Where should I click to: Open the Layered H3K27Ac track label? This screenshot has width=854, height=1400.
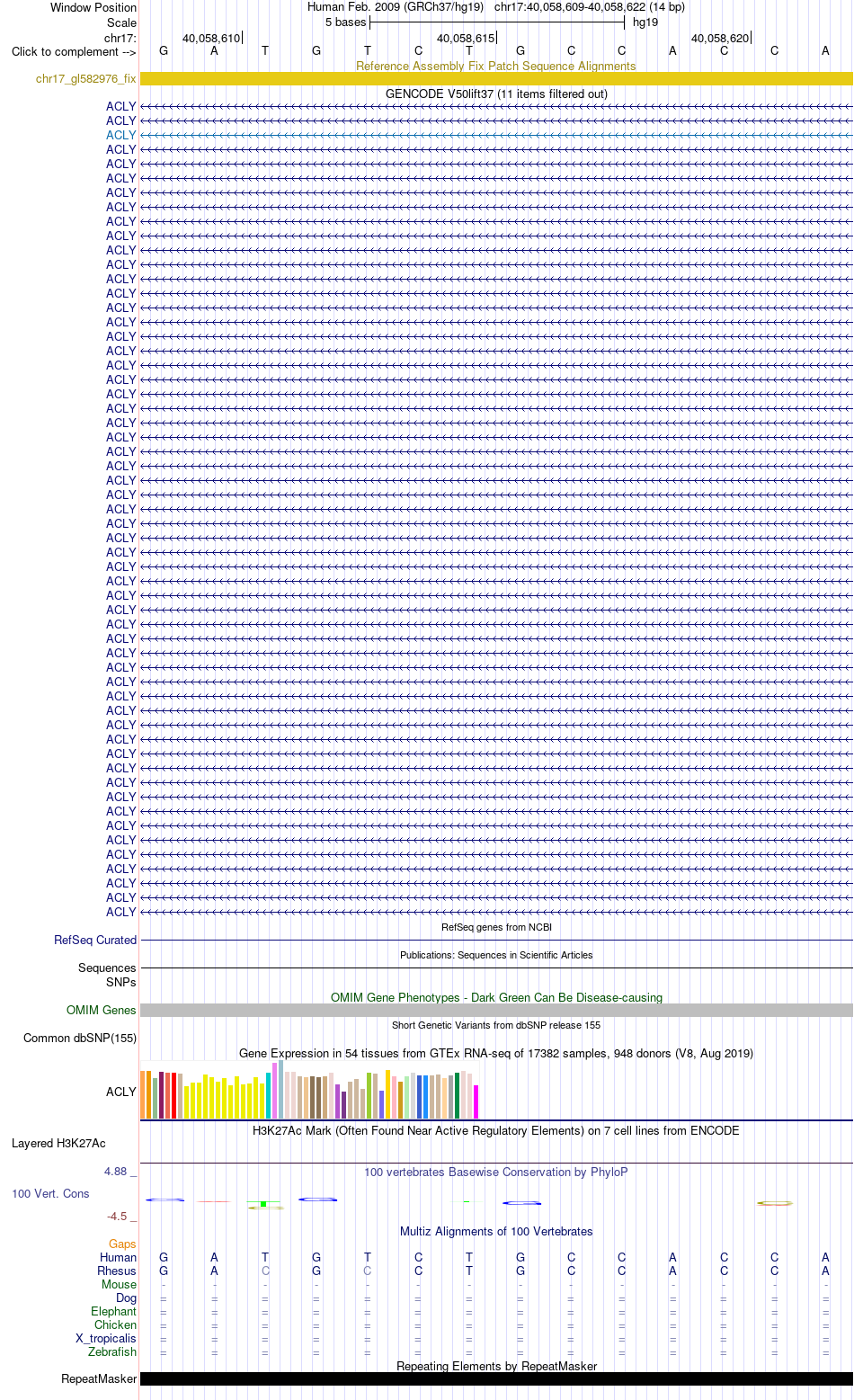(x=58, y=1143)
